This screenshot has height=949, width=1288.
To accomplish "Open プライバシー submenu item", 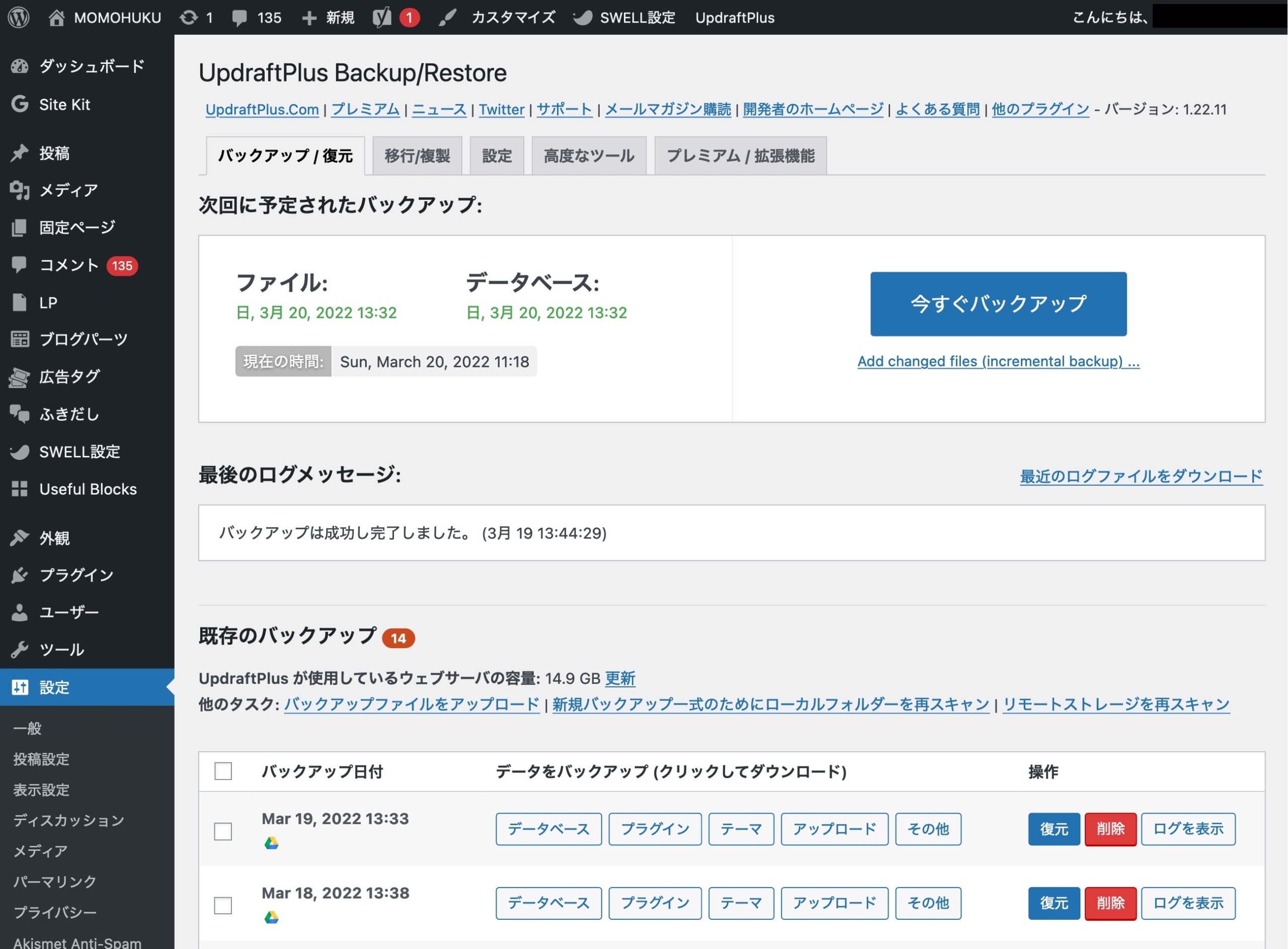I will pyautogui.click(x=55, y=912).
